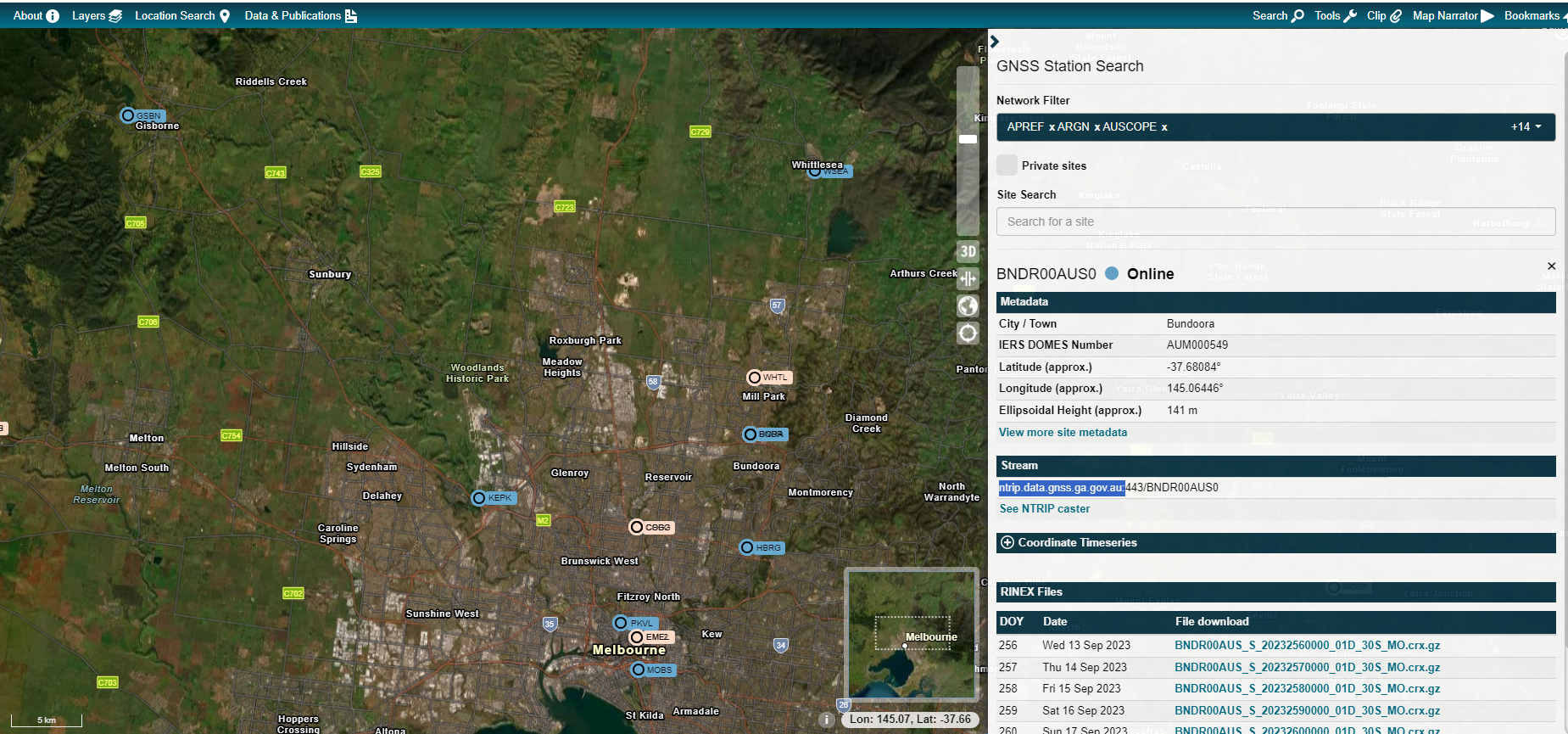Open the Search tool in top bar
Viewport: 1568px width, 734px height.
[1278, 15]
